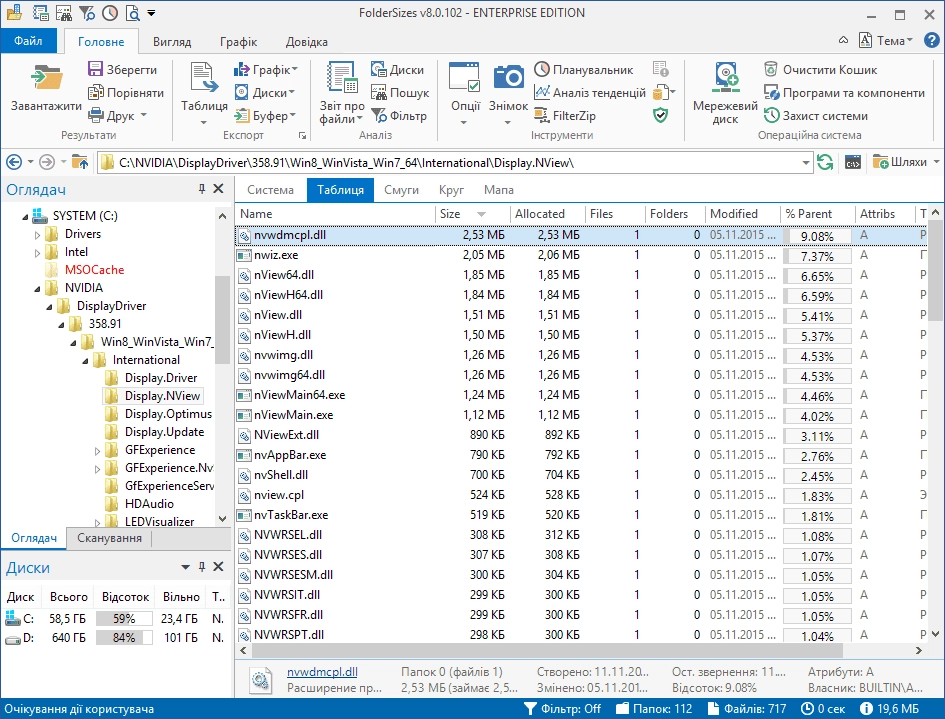Close the Диски panel
This screenshot has height=719, width=945.
point(218,567)
